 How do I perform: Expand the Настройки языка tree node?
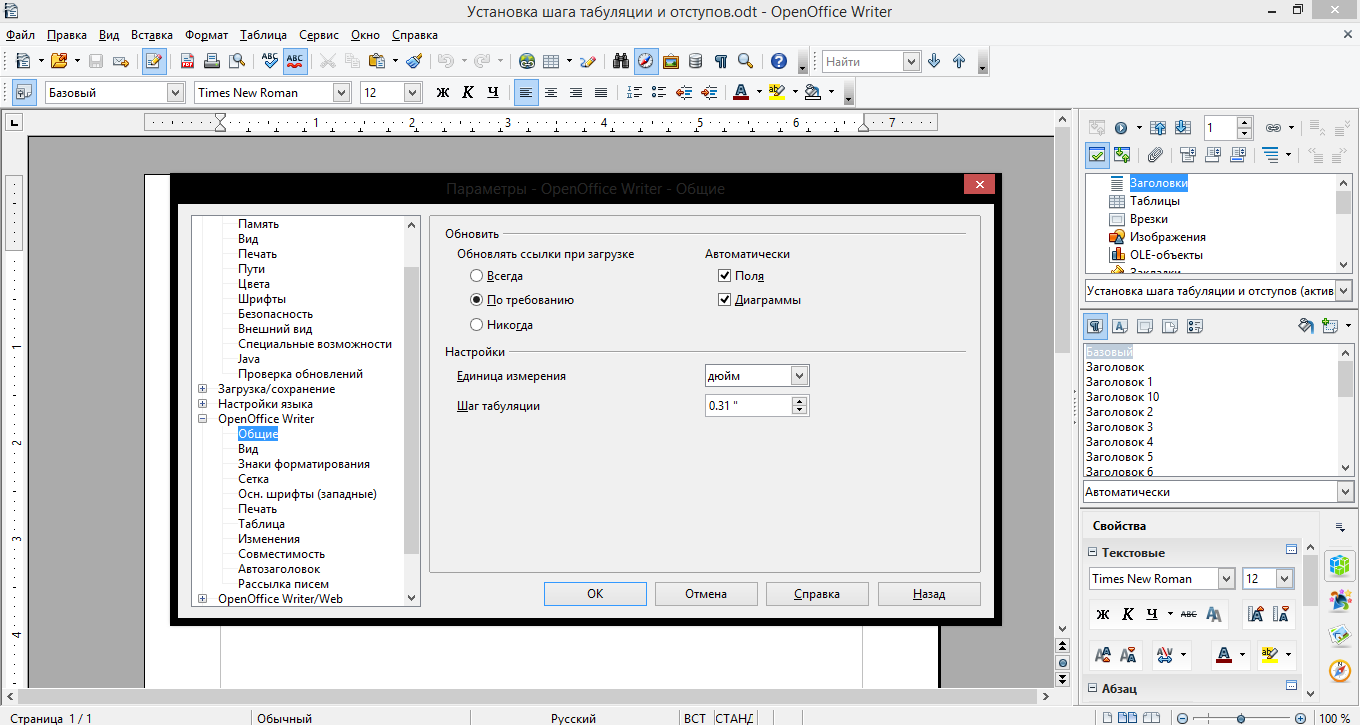(203, 404)
